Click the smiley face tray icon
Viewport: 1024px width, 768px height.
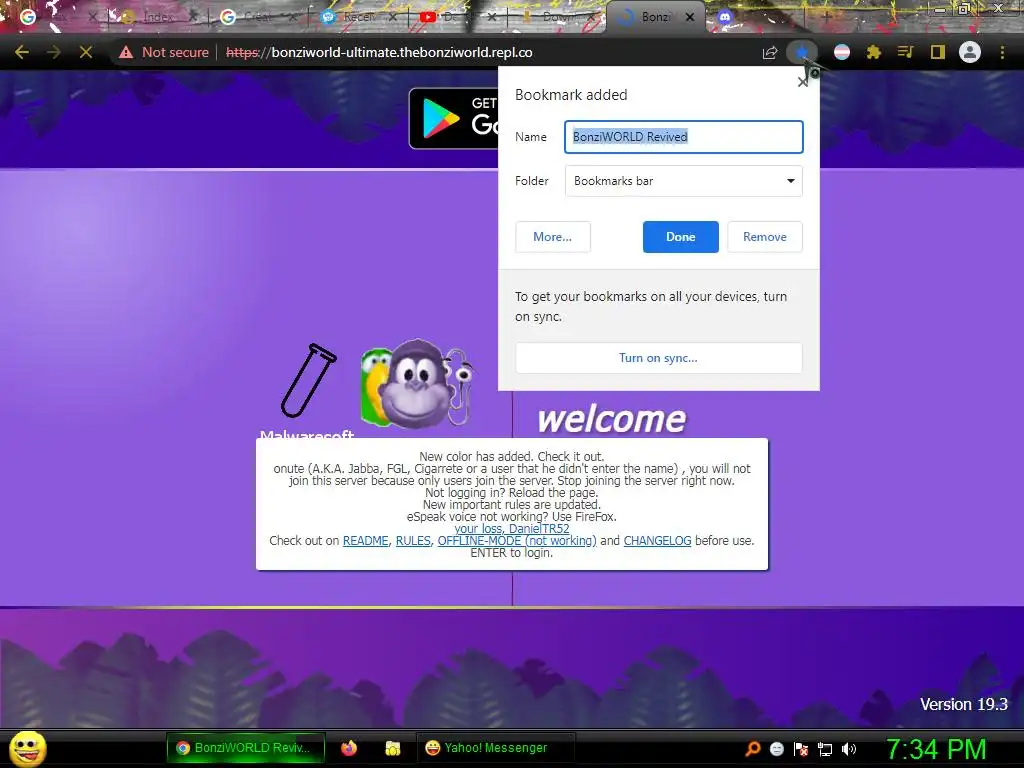[x=776, y=749]
